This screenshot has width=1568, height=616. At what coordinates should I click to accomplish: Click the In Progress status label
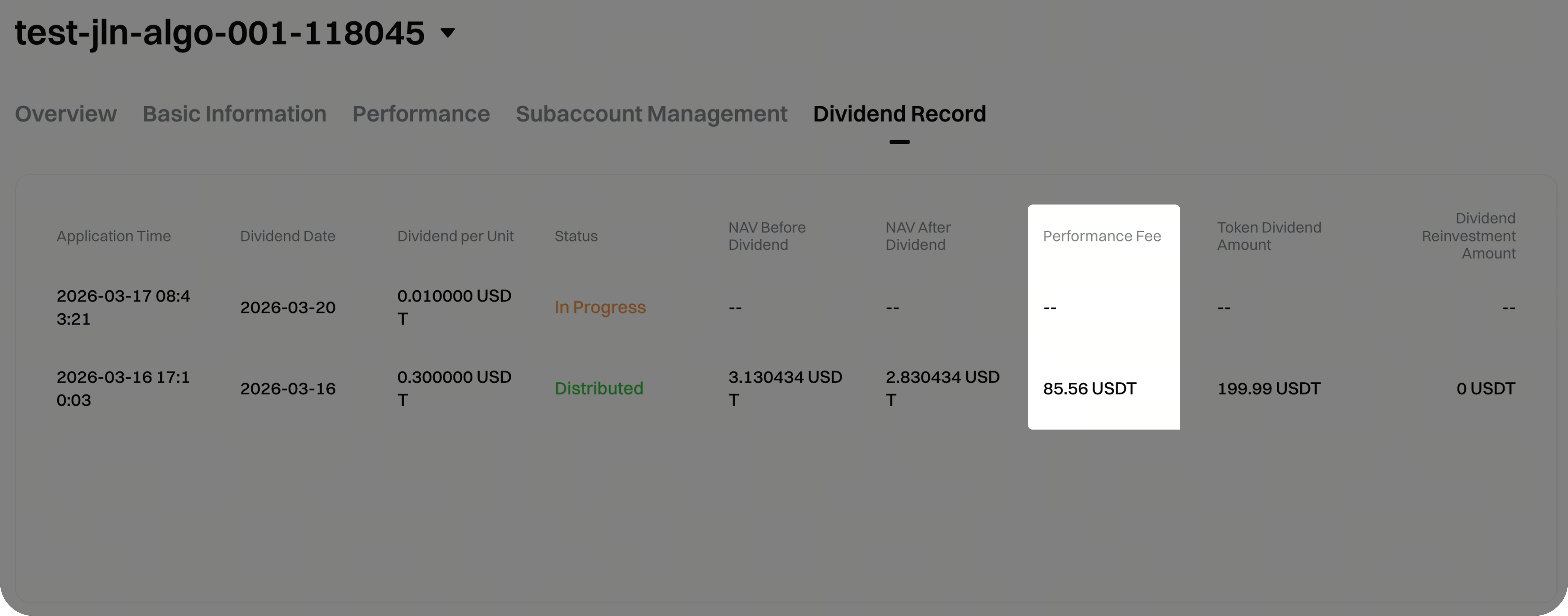[600, 307]
